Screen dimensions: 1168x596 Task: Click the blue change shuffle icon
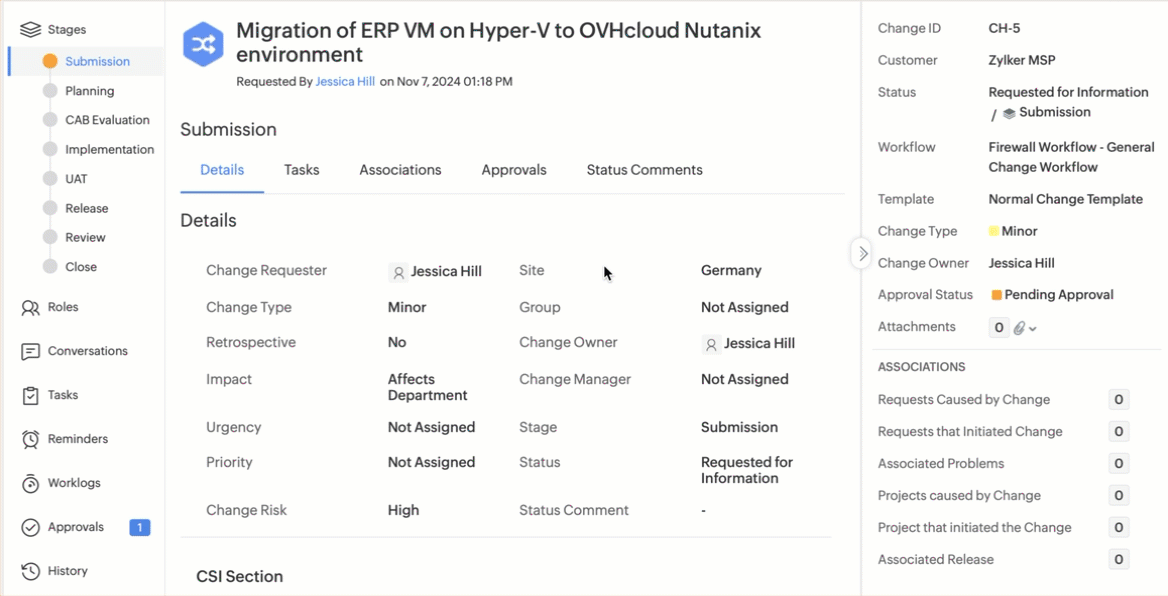(x=203, y=45)
